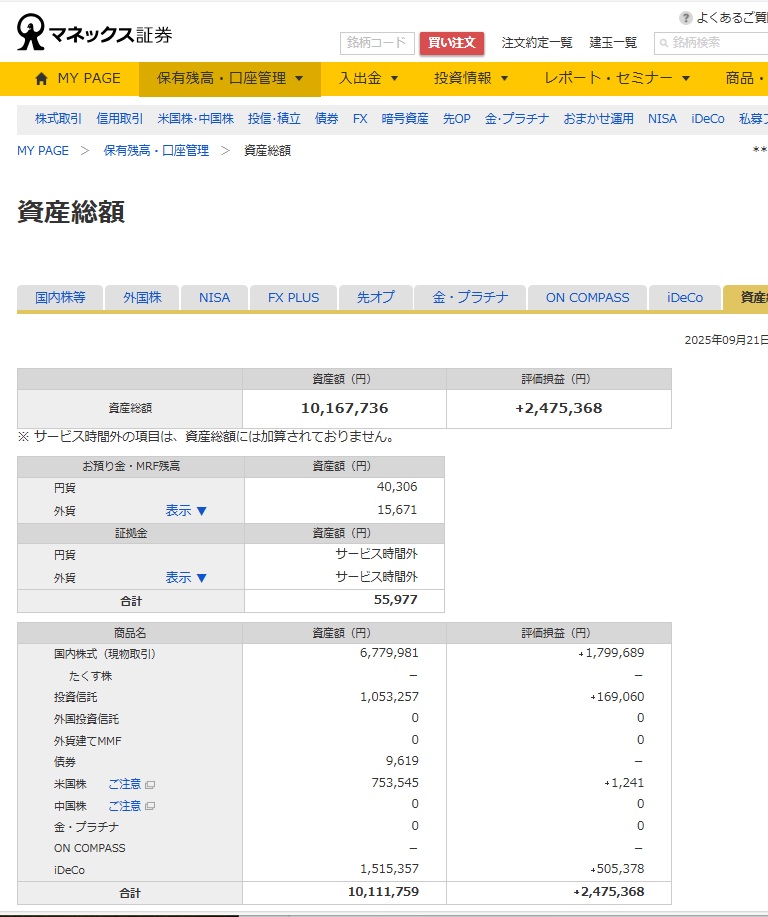This screenshot has height=917, width=768.
Task: Open the 保有残高・口座管理 dropdown menu
Action: point(230,78)
